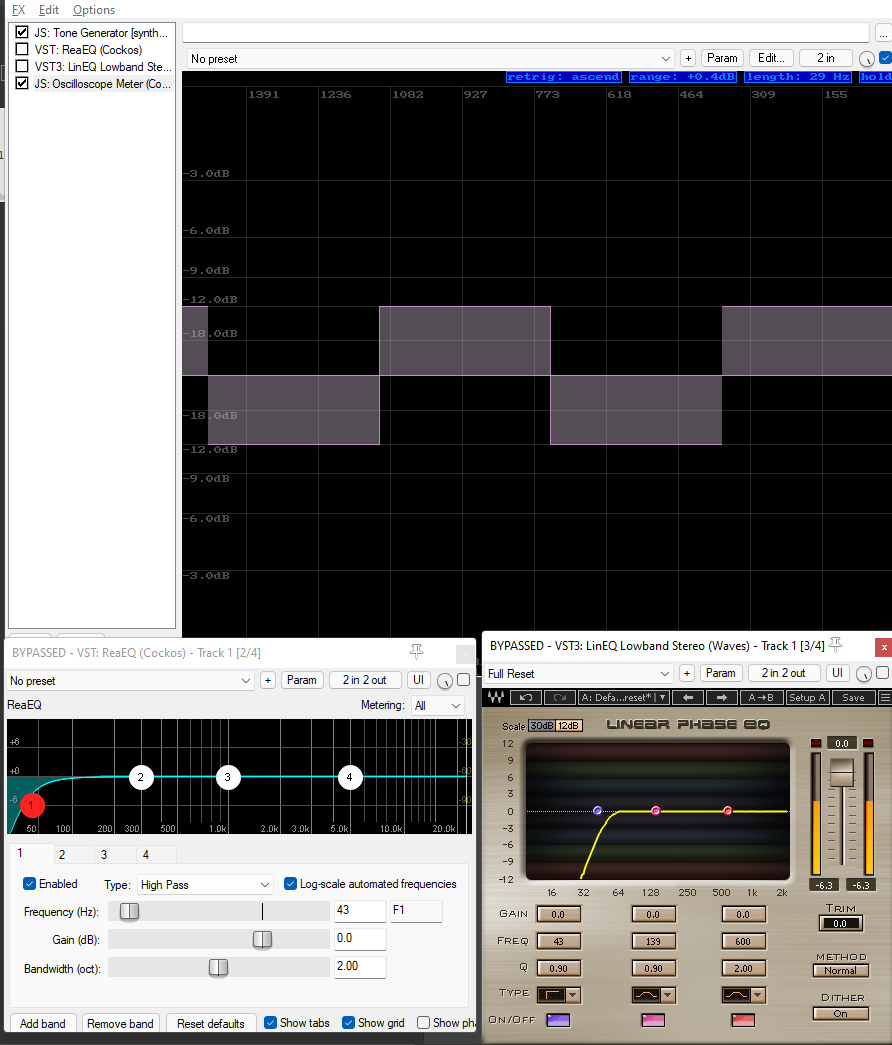The width and height of the screenshot is (892, 1045).
Task: Open the ReaEQ 'No preset' dropdown
Action: tap(130, 680)
